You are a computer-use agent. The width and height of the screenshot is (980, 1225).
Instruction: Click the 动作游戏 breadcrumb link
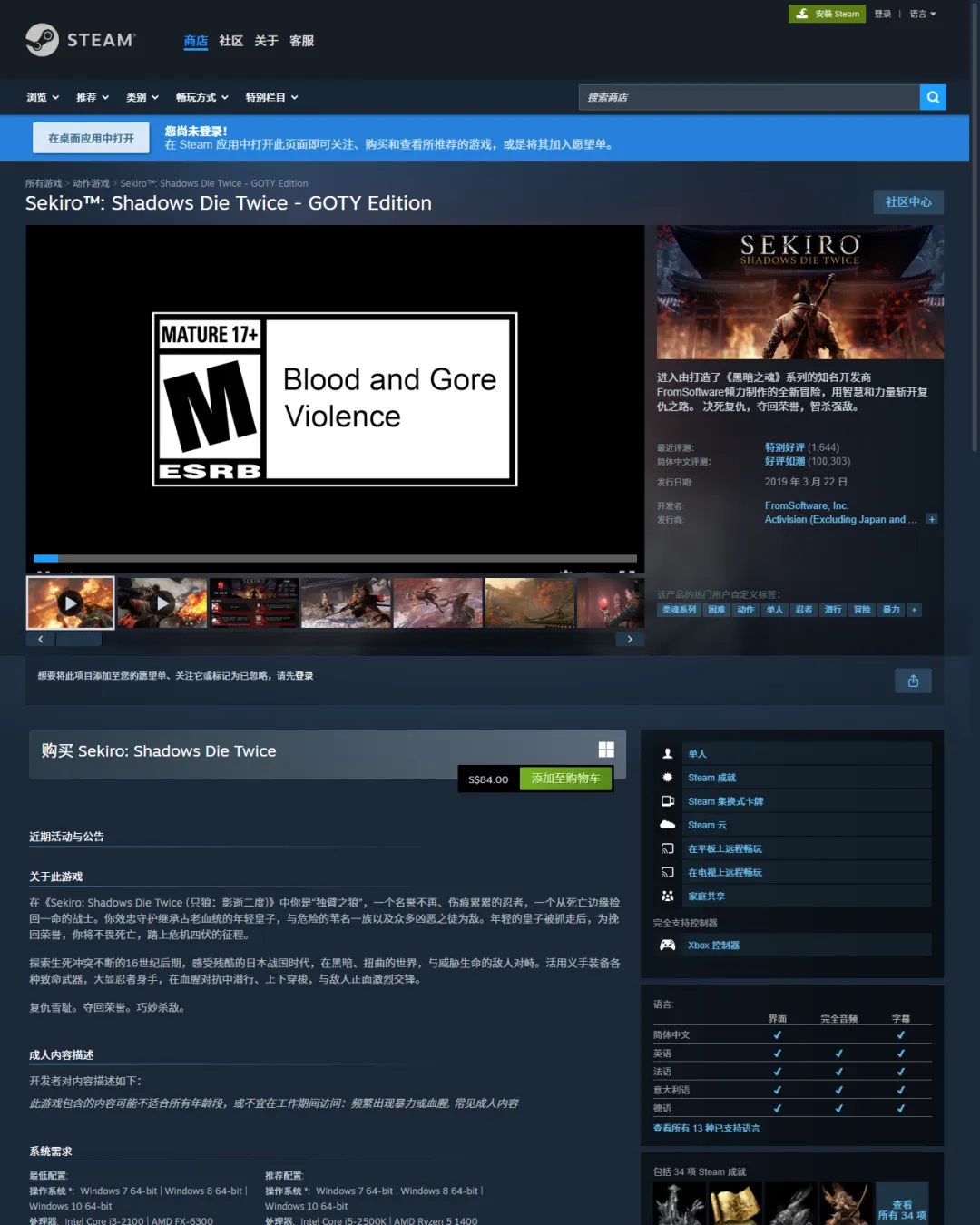point(91,183)
